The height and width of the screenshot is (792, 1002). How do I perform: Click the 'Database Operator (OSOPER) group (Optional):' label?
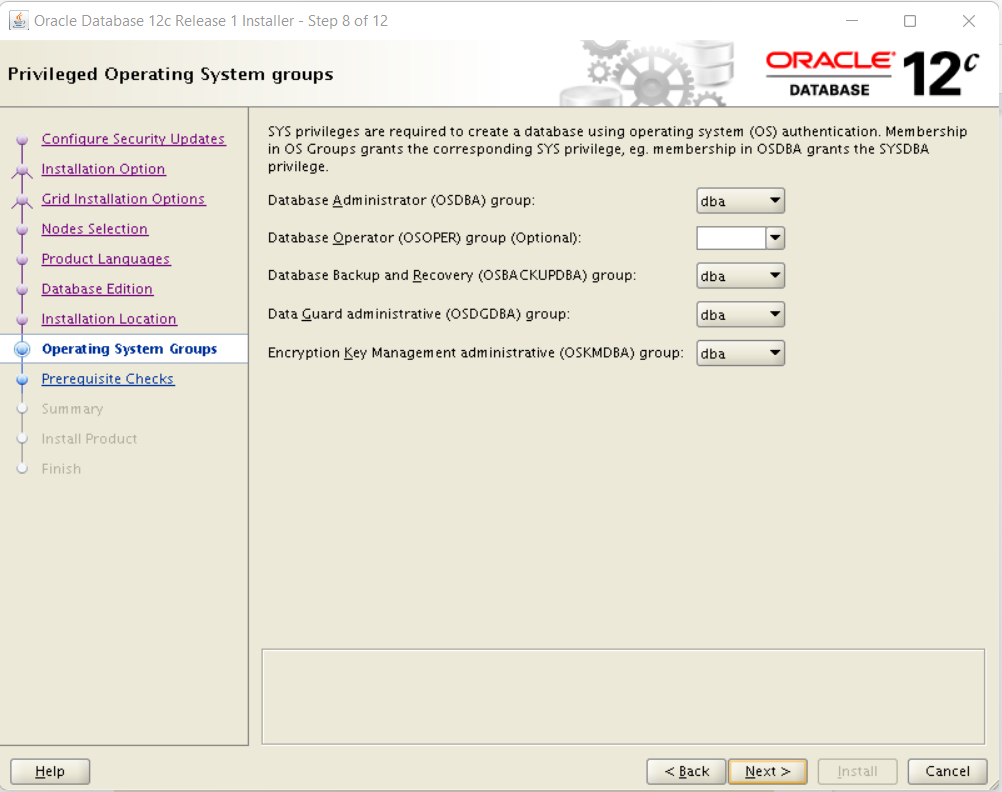[424, 238]
